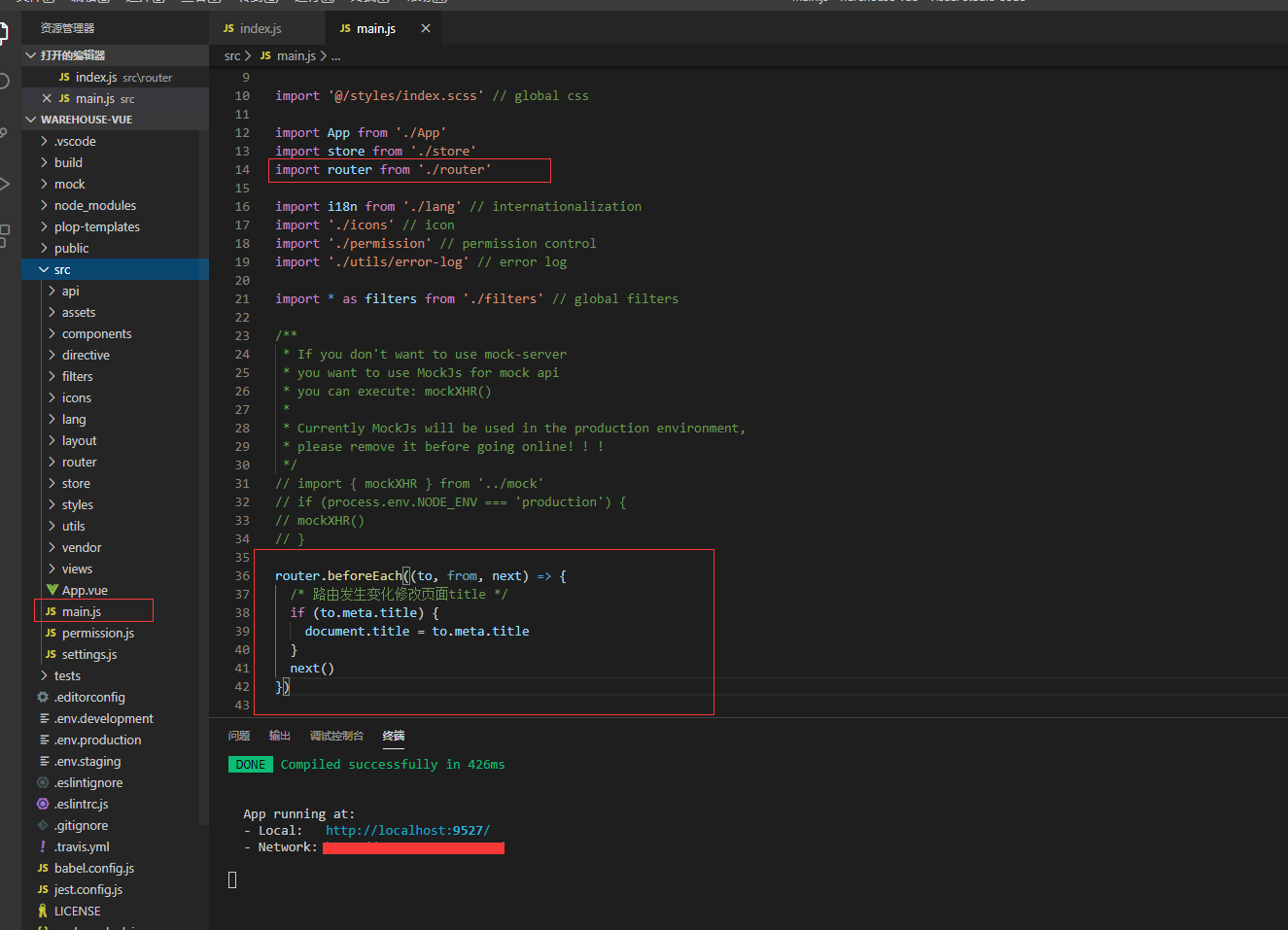Screen dimensions: 1288x930
Task: Click the JS icon beside jest.config.js
Action: 43,889
